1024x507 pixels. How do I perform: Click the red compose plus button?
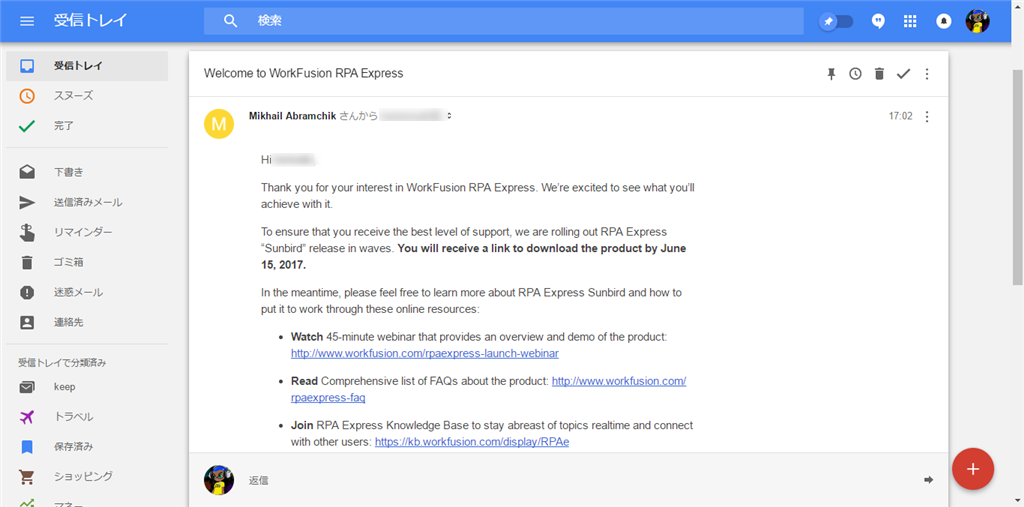(973, 469)
